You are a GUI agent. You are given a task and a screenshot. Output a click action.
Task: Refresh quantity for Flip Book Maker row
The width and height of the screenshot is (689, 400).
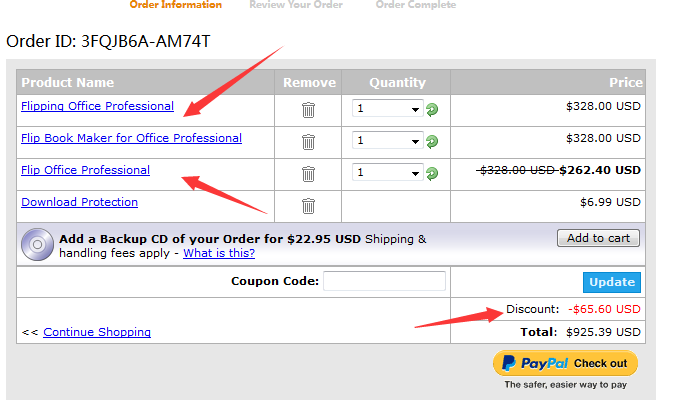pyautogui.click(x=432, y=142)
